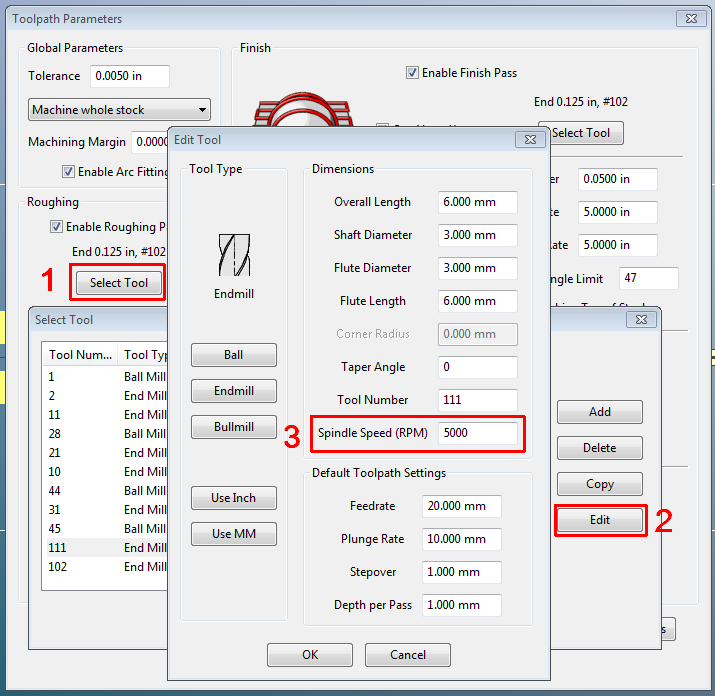Close the Edit Tool dialog

[530, 140]
